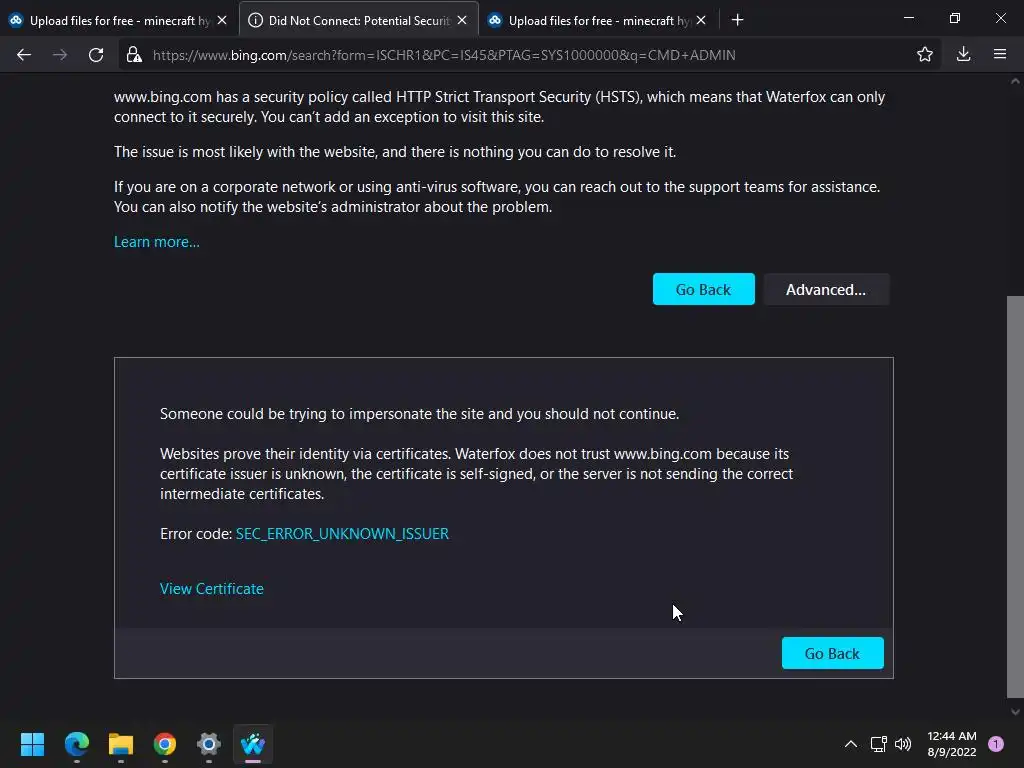The image size is (1024, 768).
Task: Click the page vertical scrollbar thumb
Action: [1015, 496]
